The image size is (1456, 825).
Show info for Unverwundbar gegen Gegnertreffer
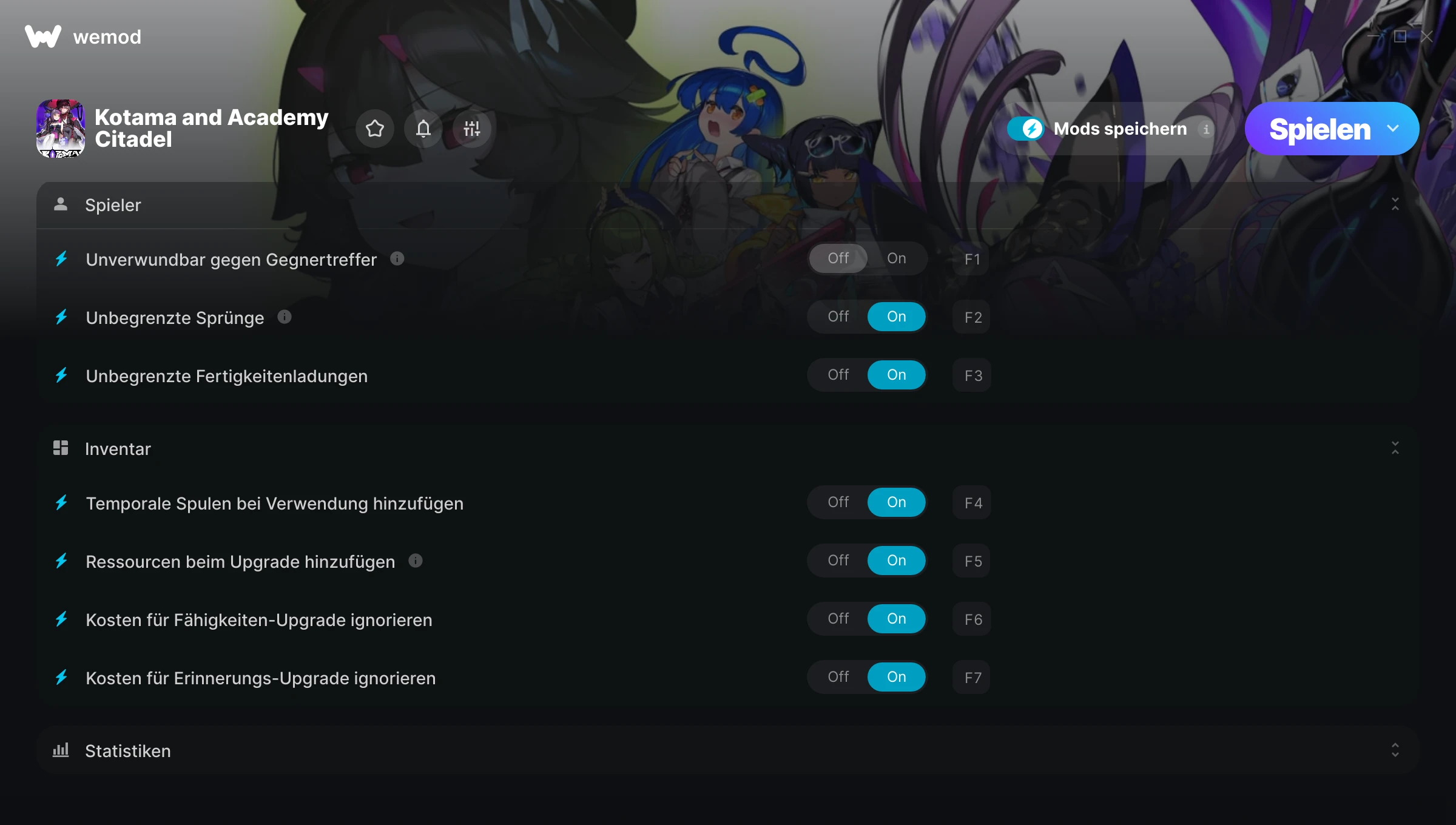tap(397, 258)
